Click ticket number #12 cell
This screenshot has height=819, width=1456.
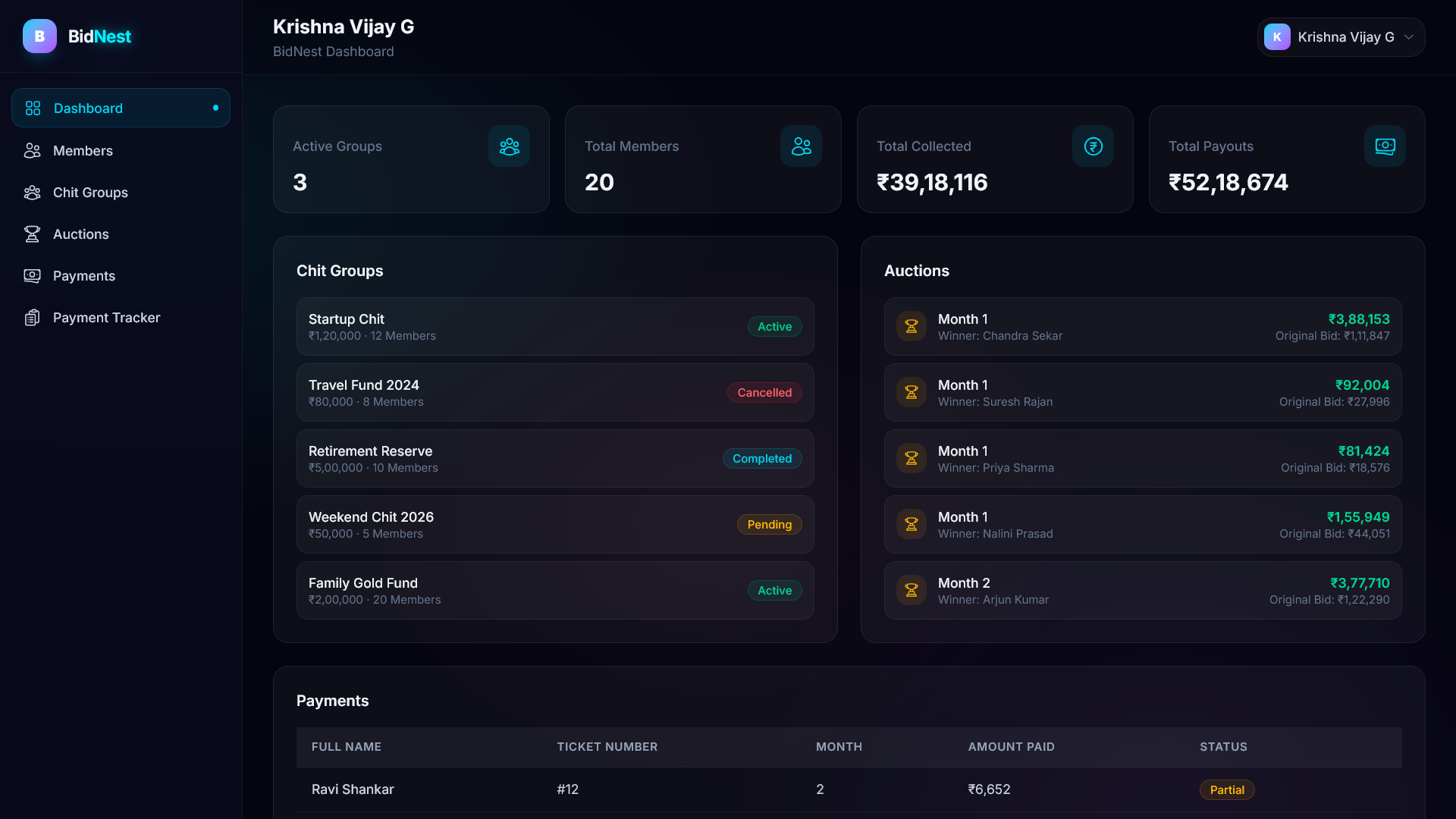tap(567, 789)
